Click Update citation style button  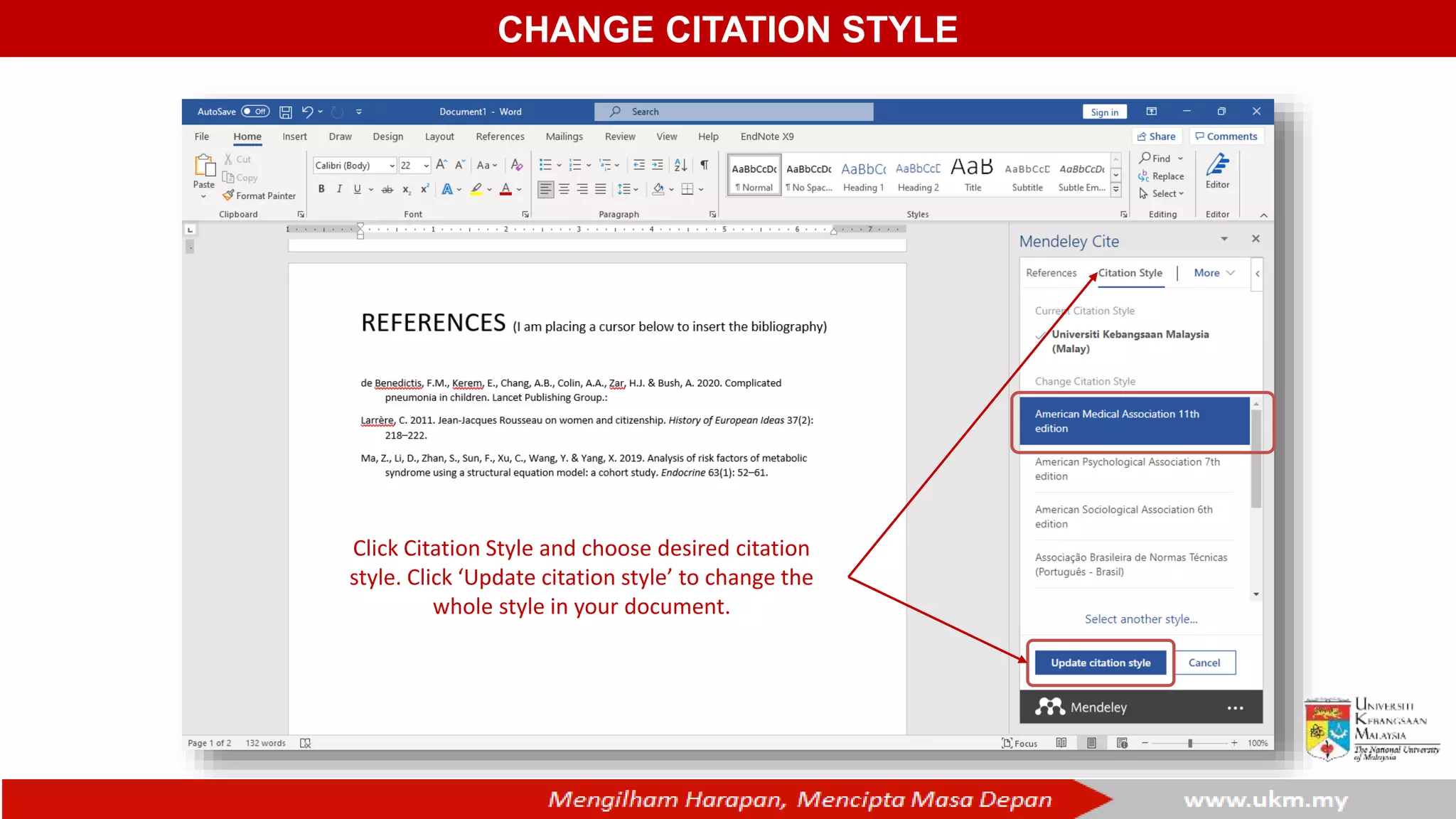pyautogui.click(x=1101, y=663)
